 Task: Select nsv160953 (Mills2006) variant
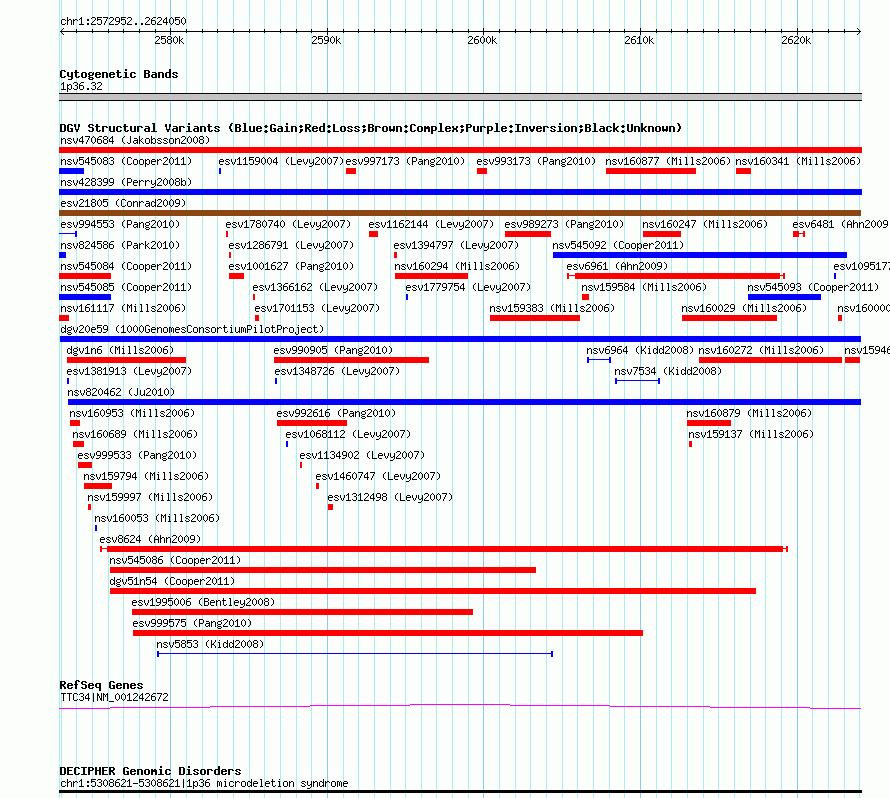coord(74,423)
